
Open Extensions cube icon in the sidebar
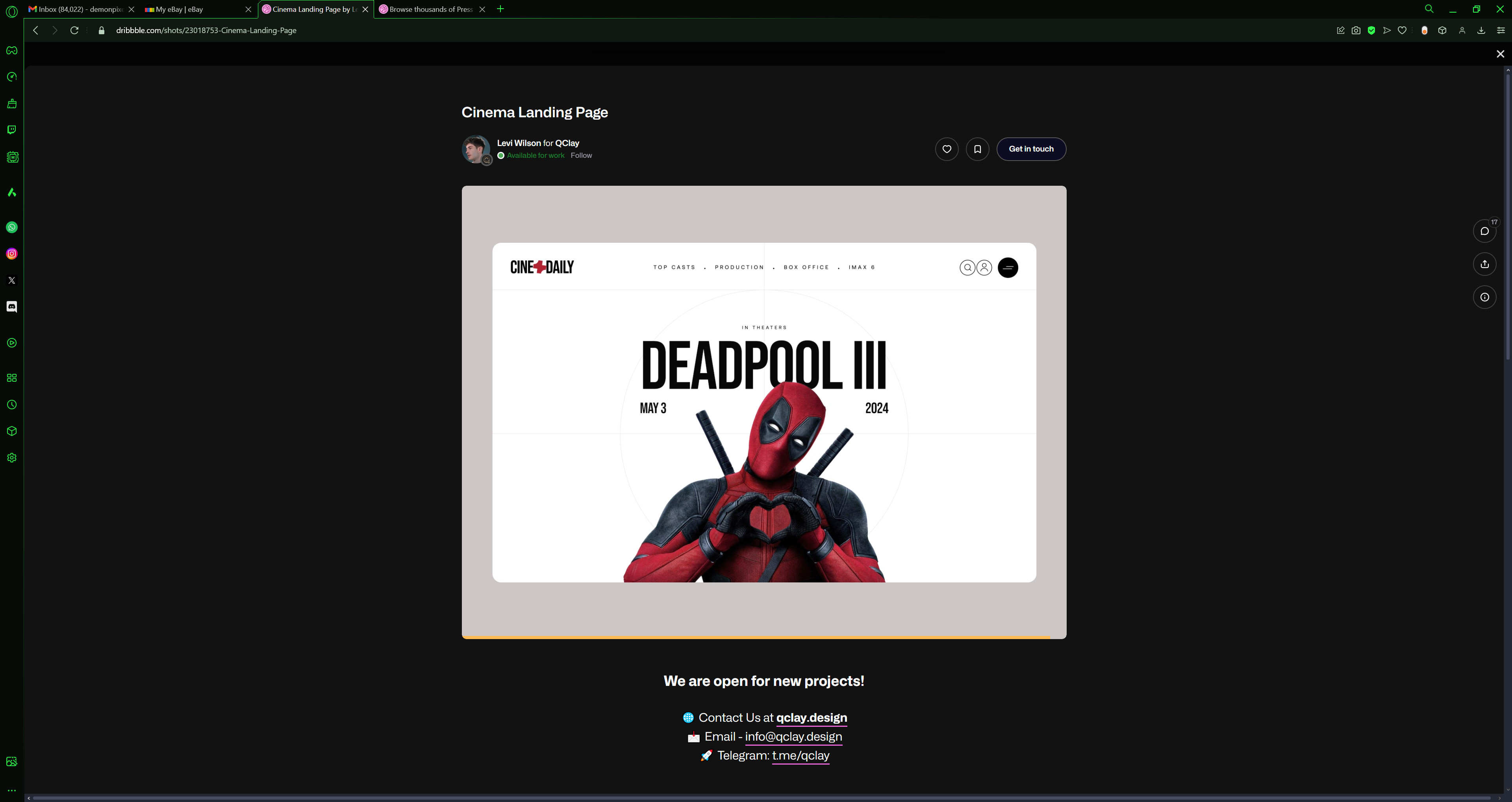click(12, 431)
